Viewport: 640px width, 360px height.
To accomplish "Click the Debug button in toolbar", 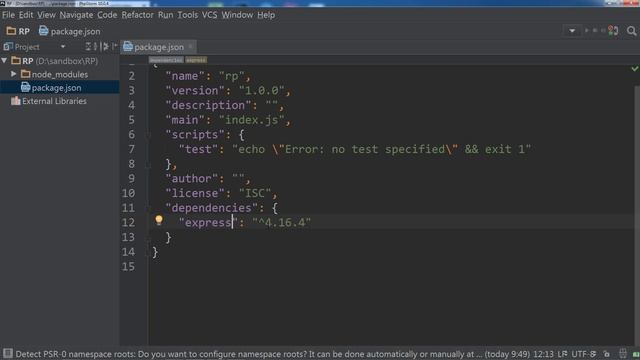I will (x=595, y=31).
